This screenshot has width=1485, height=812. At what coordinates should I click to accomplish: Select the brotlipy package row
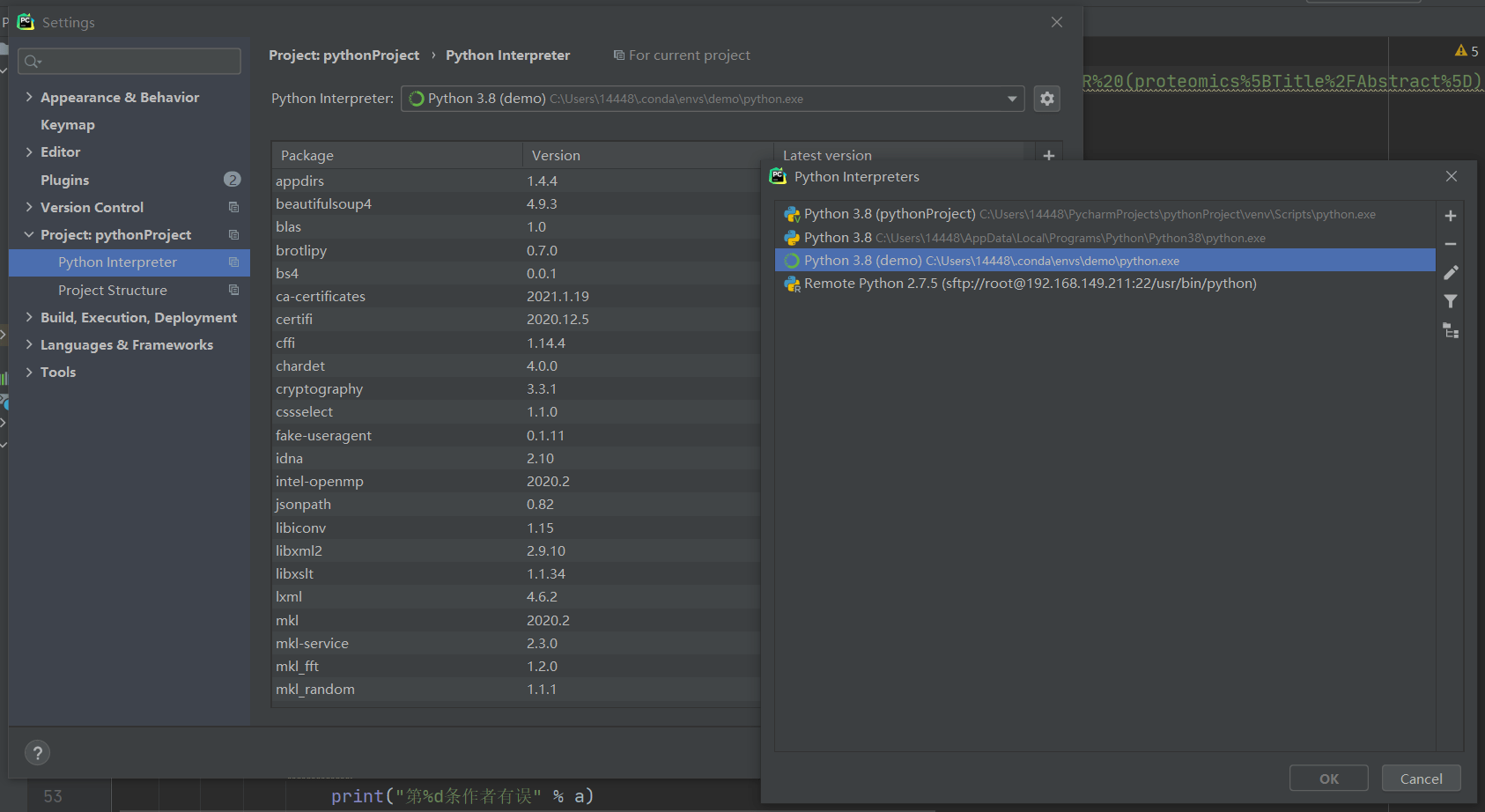pyautogui.click(x=516, y=250)
